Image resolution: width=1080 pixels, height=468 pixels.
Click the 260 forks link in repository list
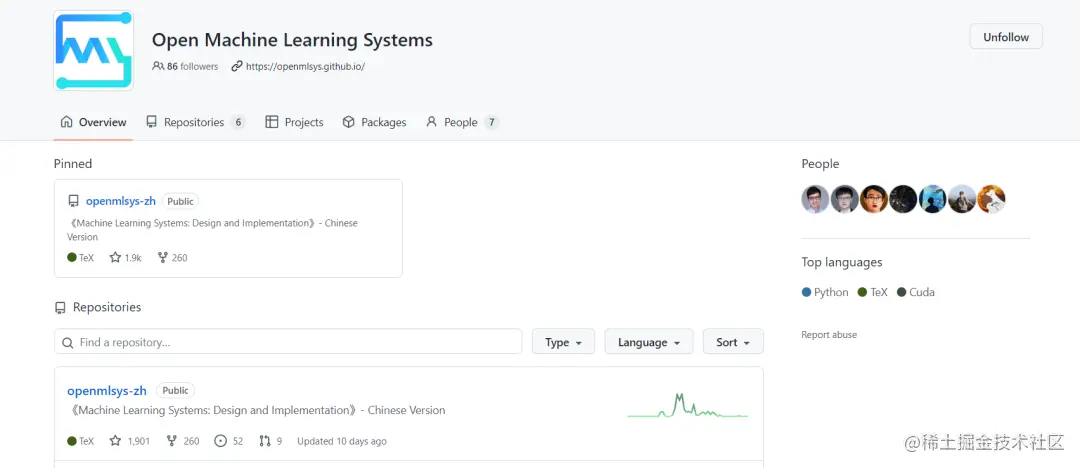coord(183,441)
